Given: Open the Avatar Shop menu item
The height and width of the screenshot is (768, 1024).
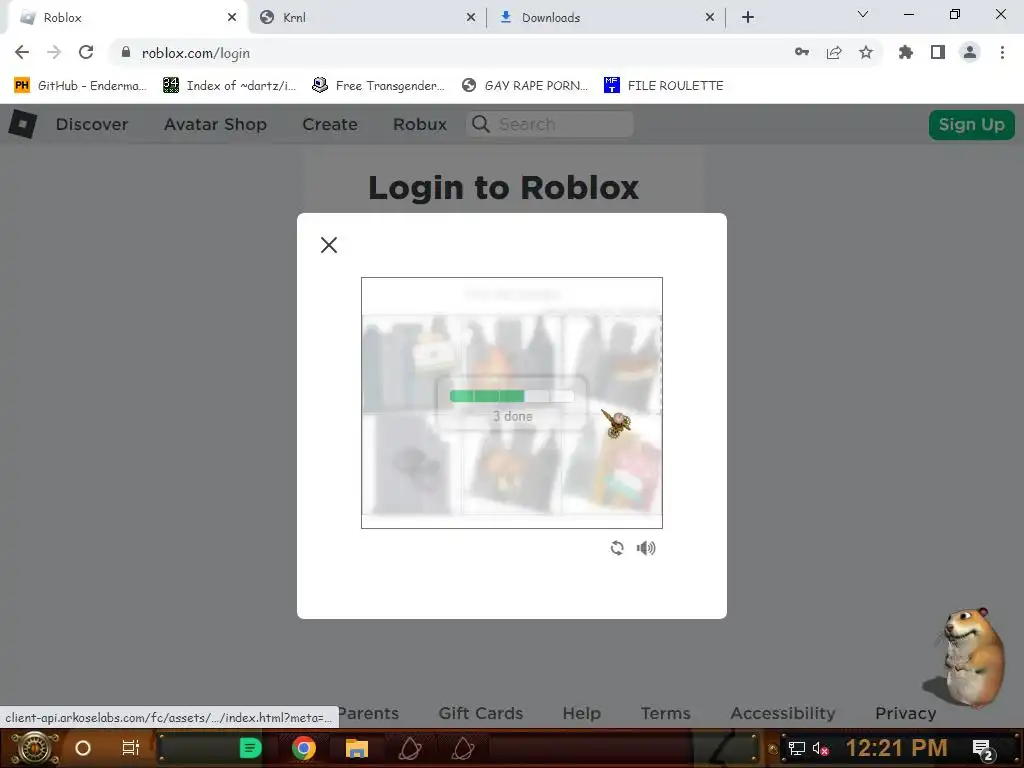Looking at the screenshot, I should pyautogui.click(x=216, y=124).
